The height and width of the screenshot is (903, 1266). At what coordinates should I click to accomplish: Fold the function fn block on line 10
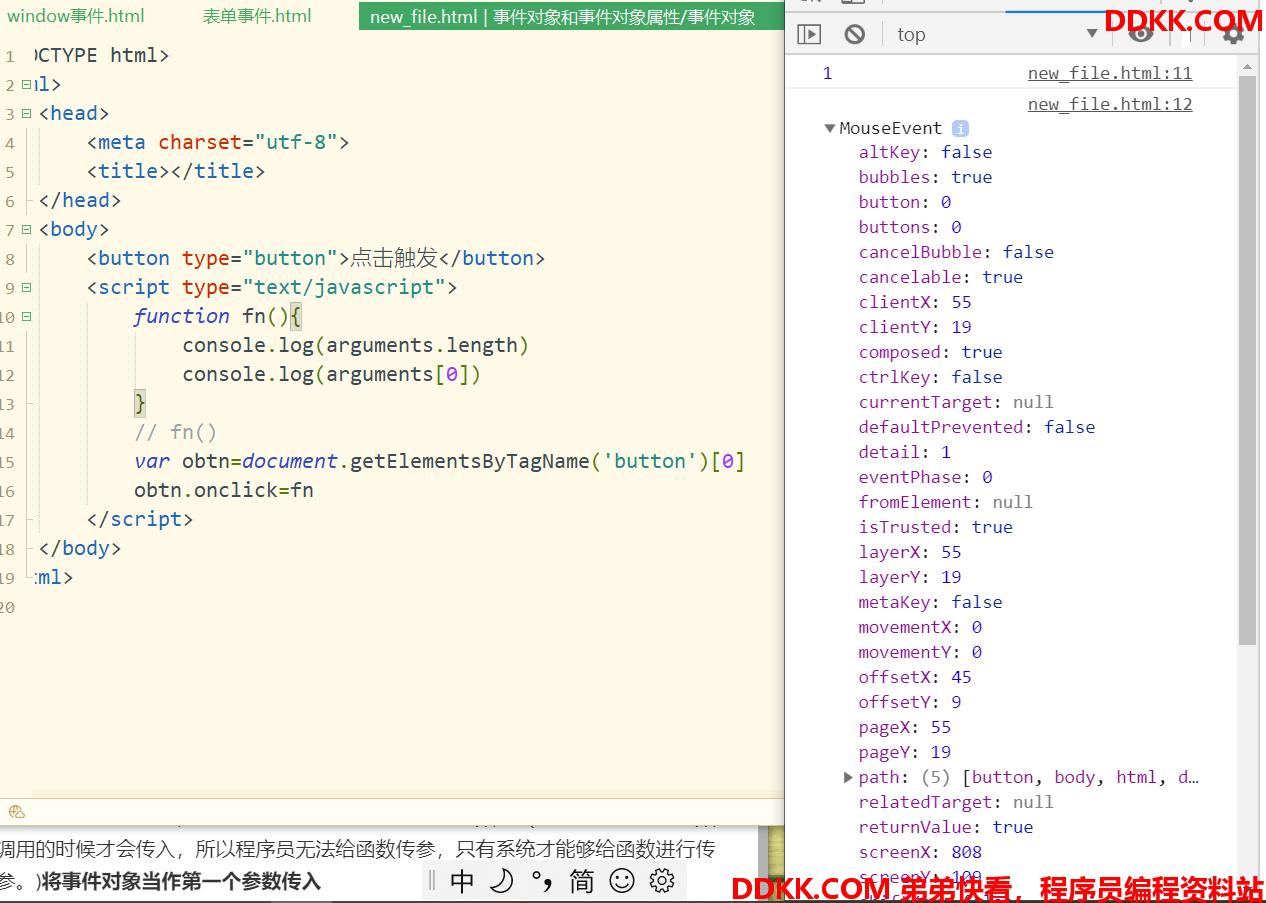[26, 316]
